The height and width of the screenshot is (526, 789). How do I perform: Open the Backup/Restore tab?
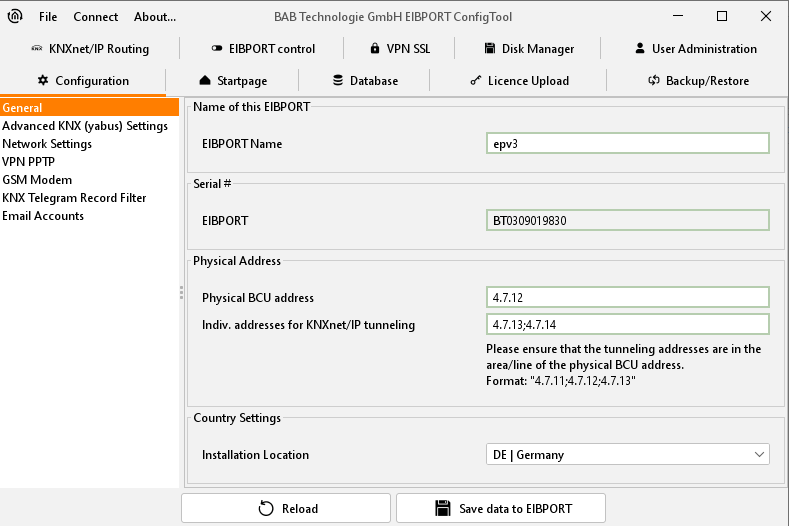[698, 81]
